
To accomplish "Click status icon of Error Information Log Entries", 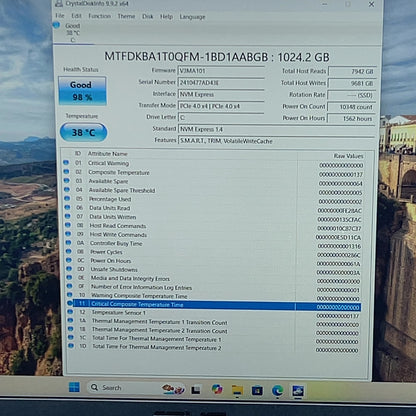I will pyautogui.click(x=69, y=286).
